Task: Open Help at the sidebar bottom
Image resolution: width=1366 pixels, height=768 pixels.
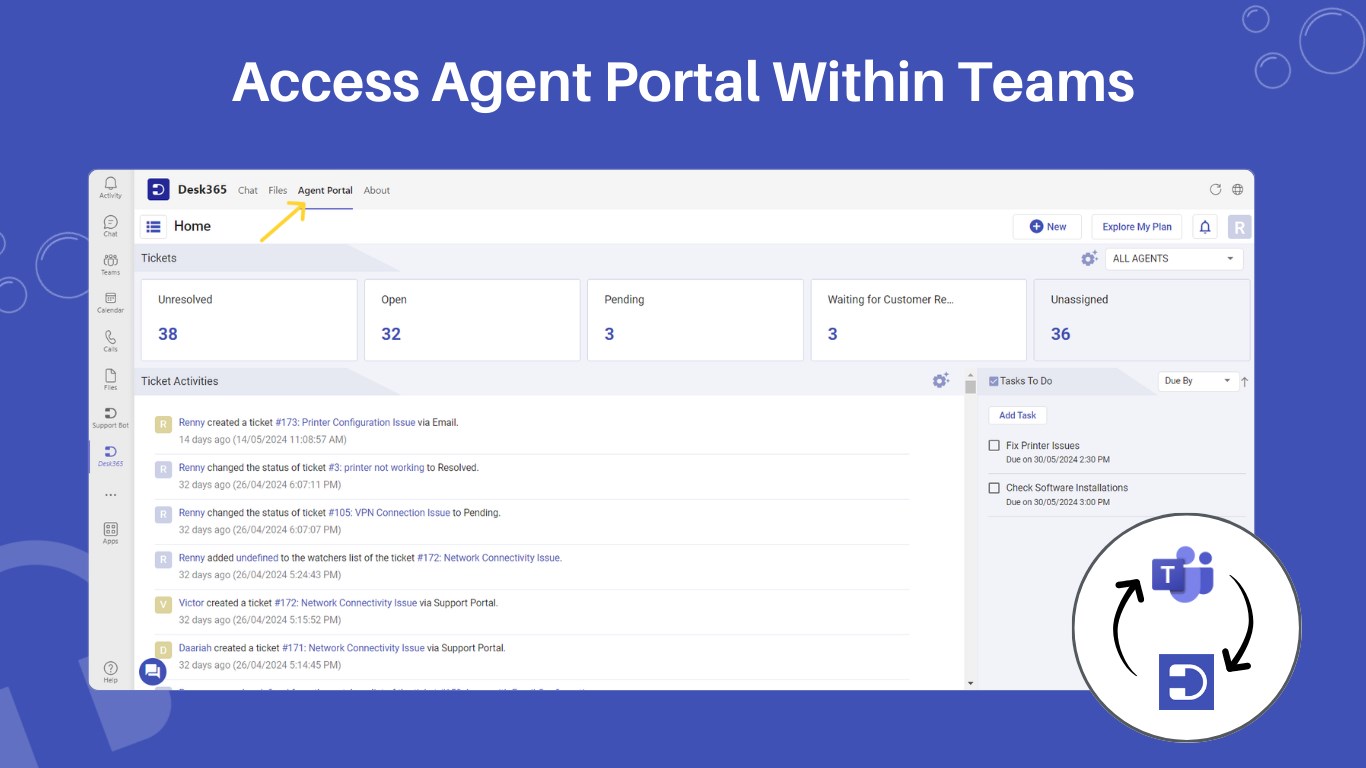Action: [110, 672]
